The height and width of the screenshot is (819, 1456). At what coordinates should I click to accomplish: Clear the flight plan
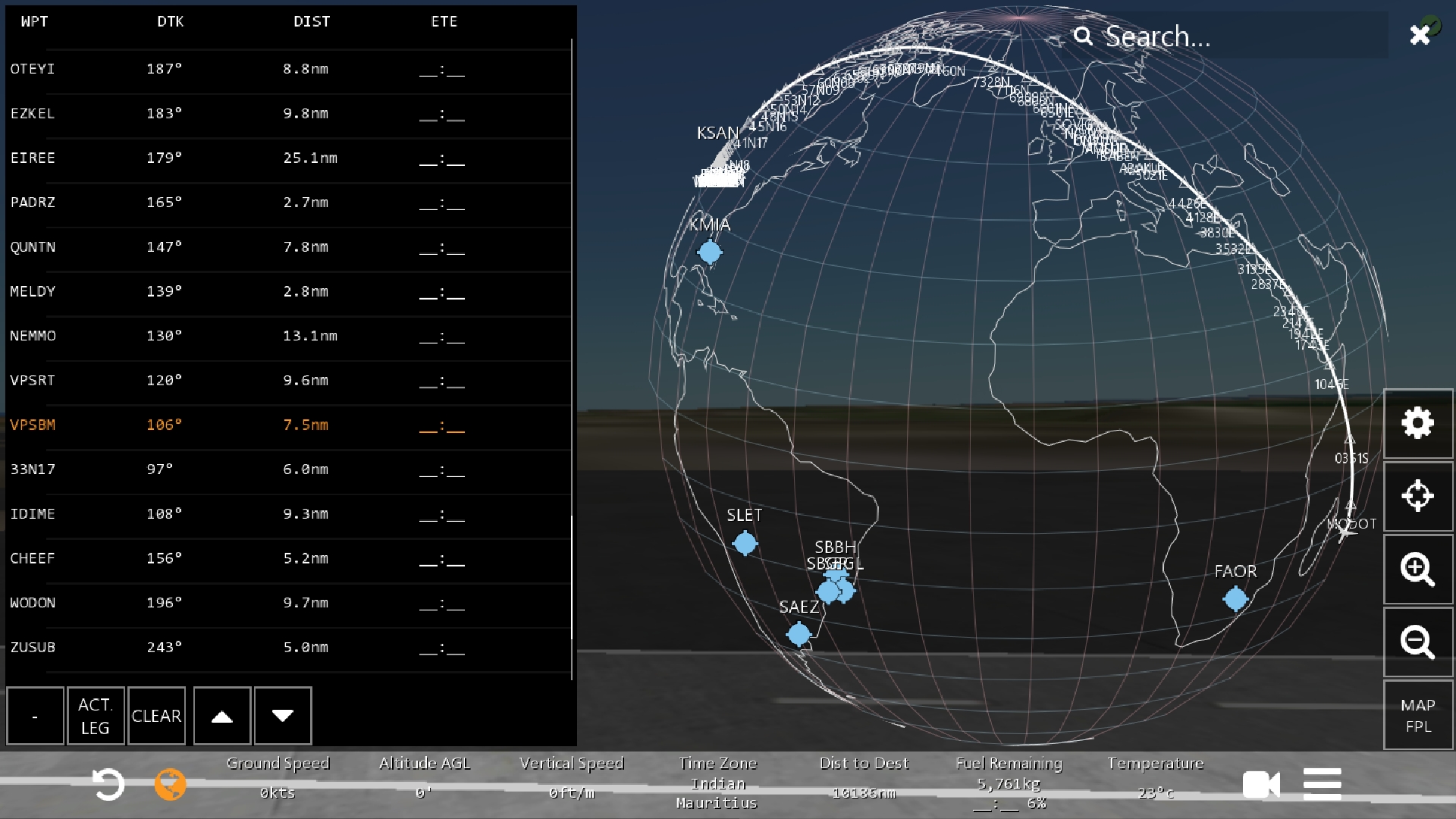coord(156,716)
